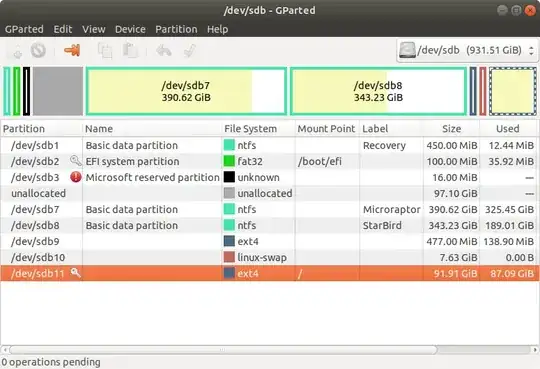Screen dimensions: 540x369
Task: Select gray unallocated block in disk map
Action: (x=58, y=91)
